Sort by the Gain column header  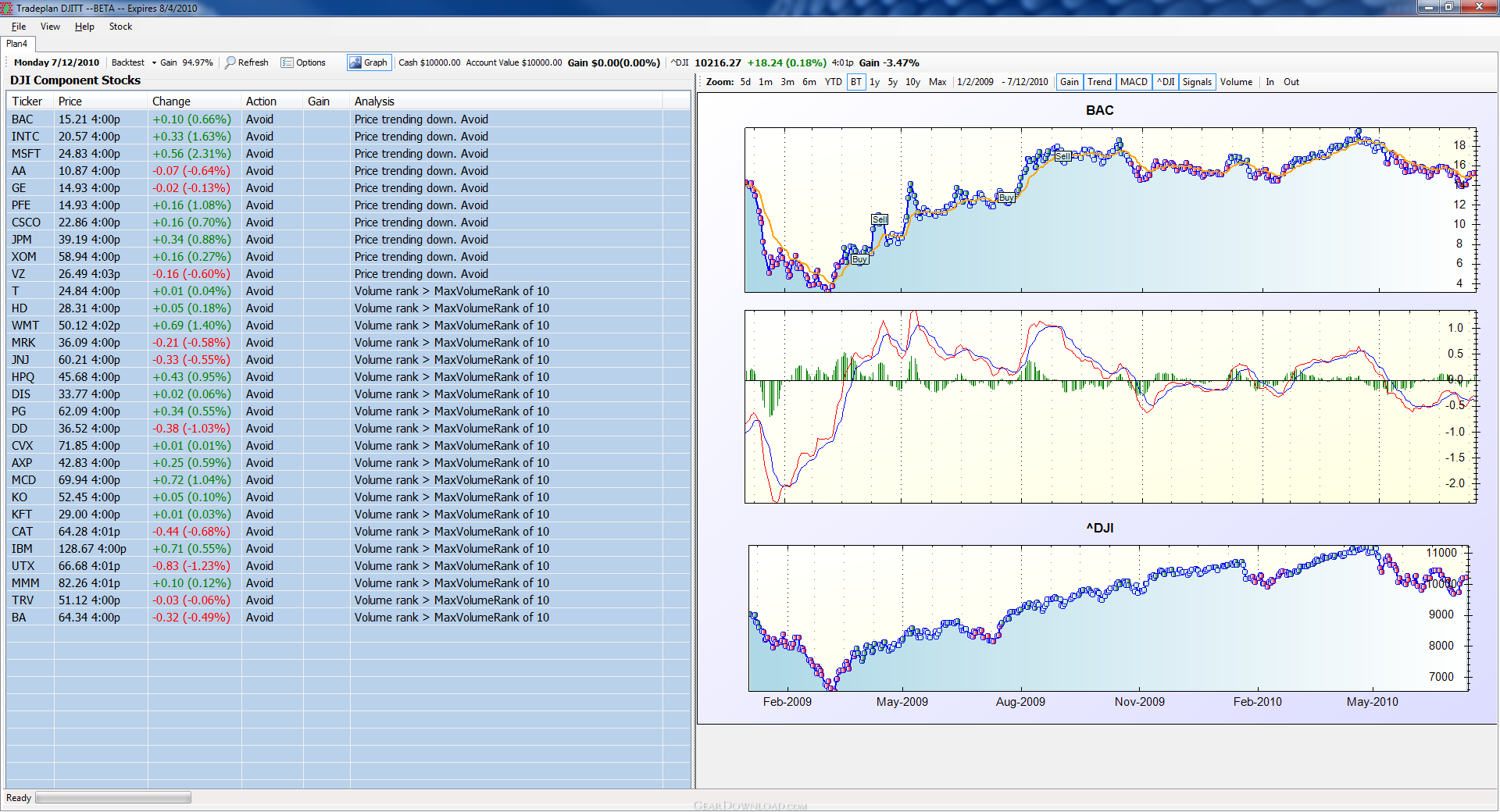(x=327, y=101)
